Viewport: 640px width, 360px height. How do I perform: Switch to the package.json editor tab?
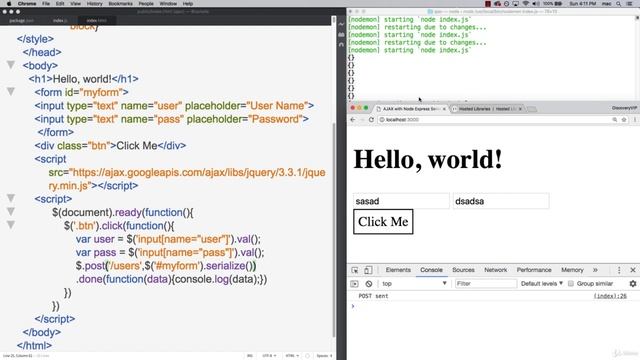(x=22, y=20)
